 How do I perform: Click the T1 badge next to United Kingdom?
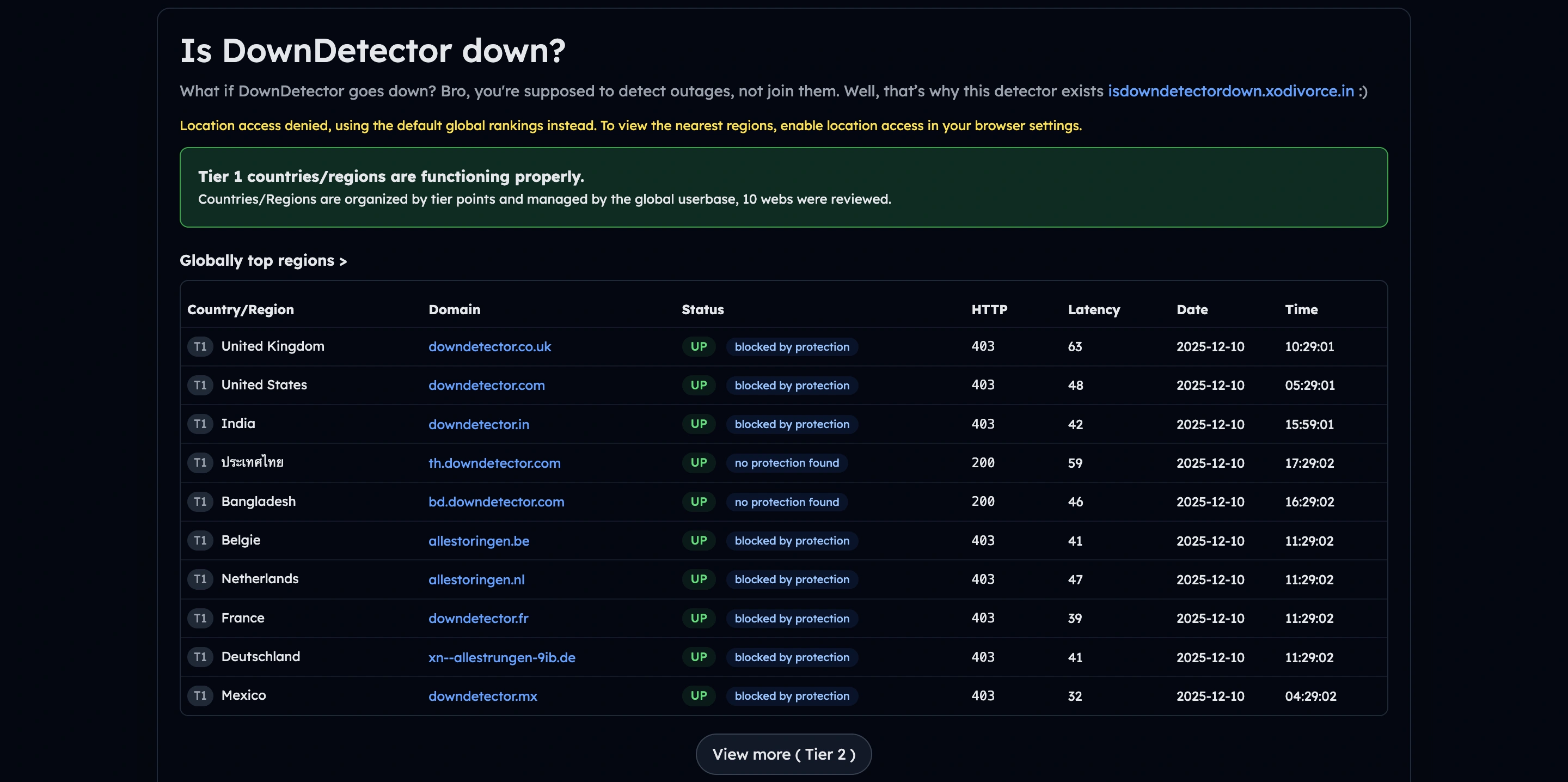click(x=200, y=346)
